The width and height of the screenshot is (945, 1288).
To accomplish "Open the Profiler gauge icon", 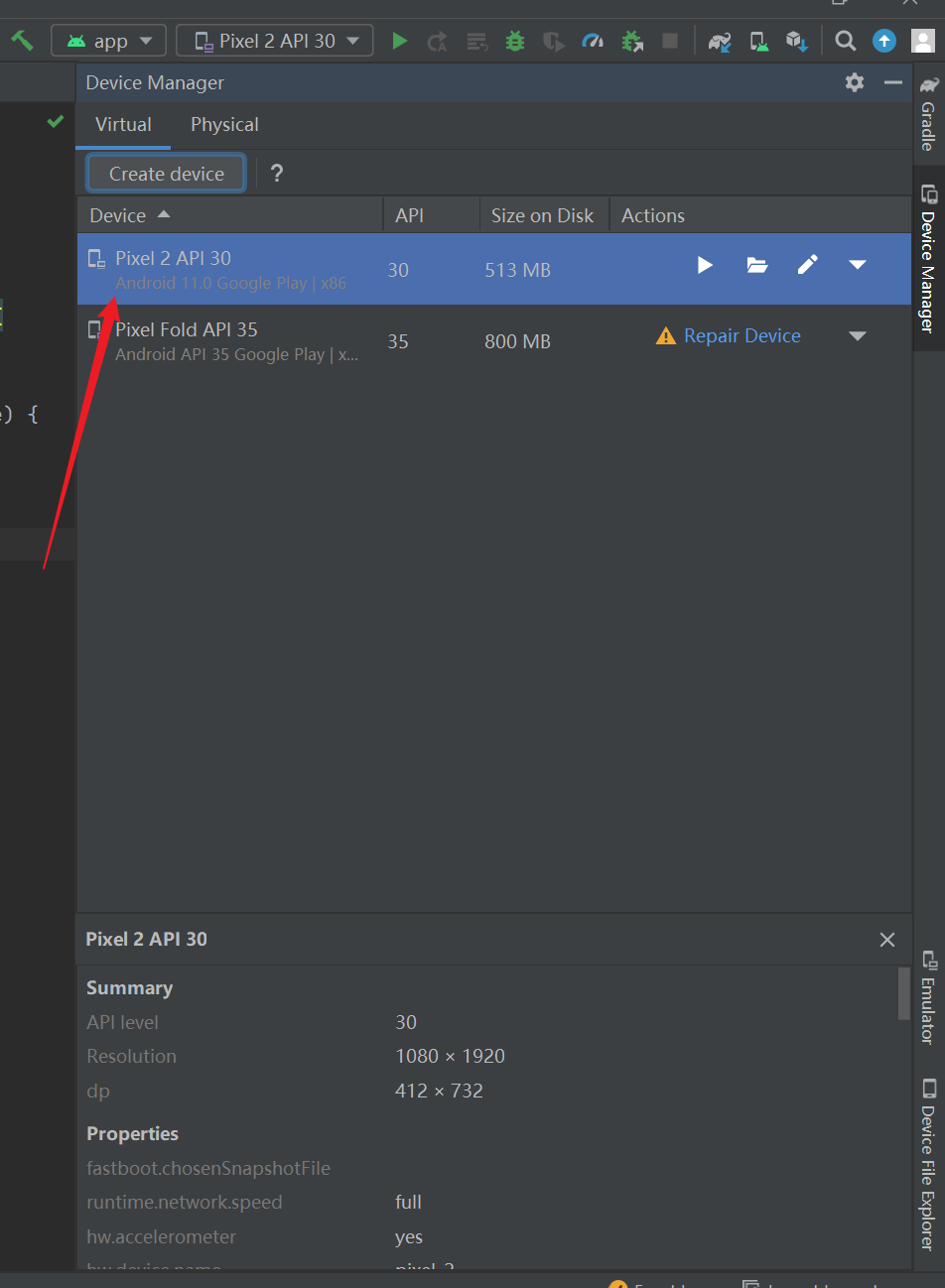I will tap(593, 41).
